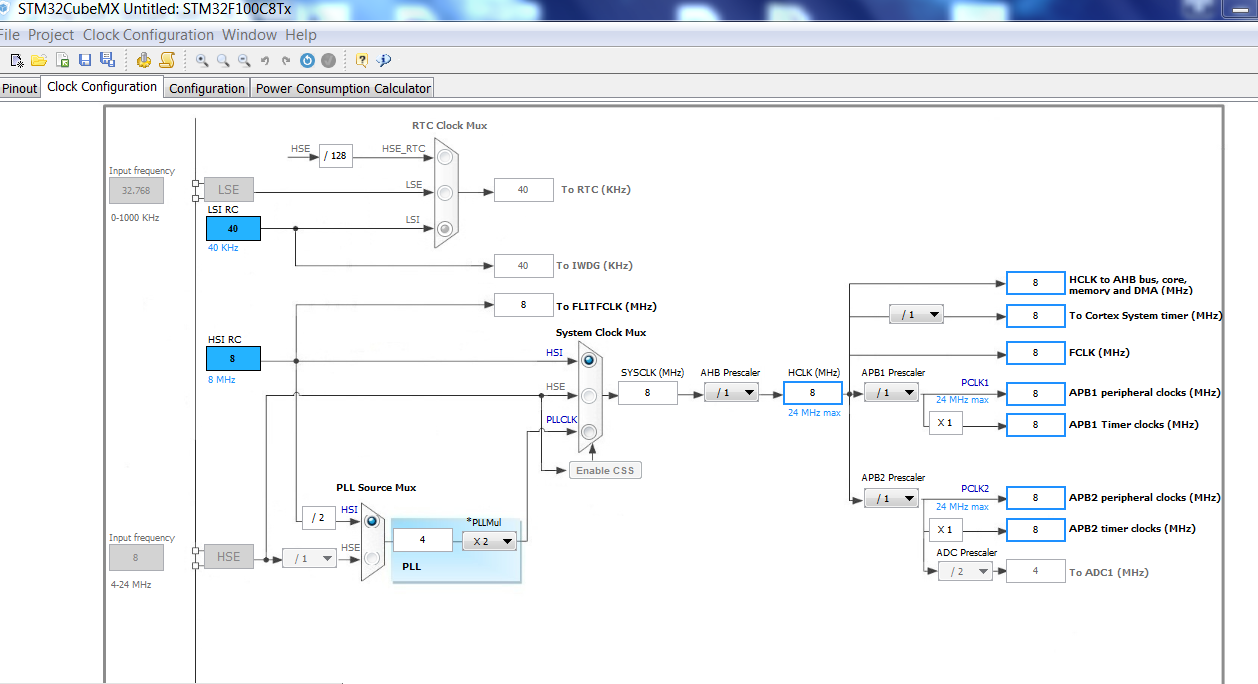1258x684 pixels.
Task: Open the Clock Configuration menu
Action: click(148, 35)
